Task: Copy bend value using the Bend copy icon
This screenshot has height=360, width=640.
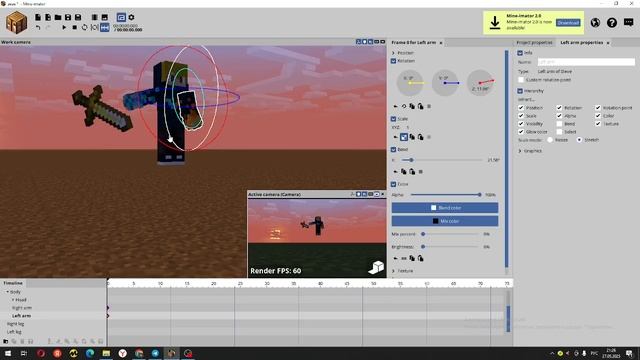Action: click(x=404, y=172)
